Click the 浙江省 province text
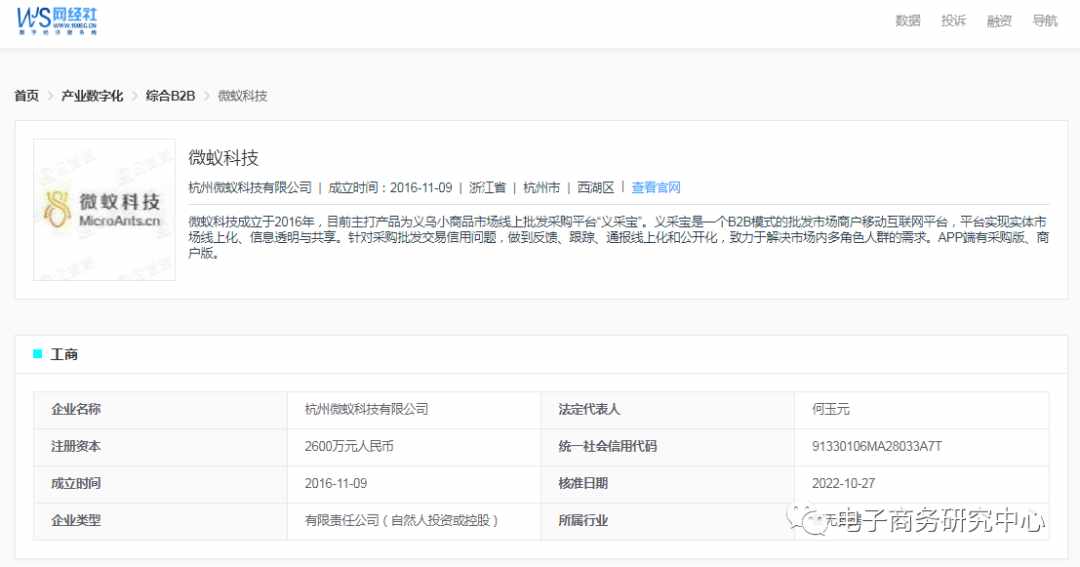The height and width of the screenshot is (567, 1080). pos(488,187)
